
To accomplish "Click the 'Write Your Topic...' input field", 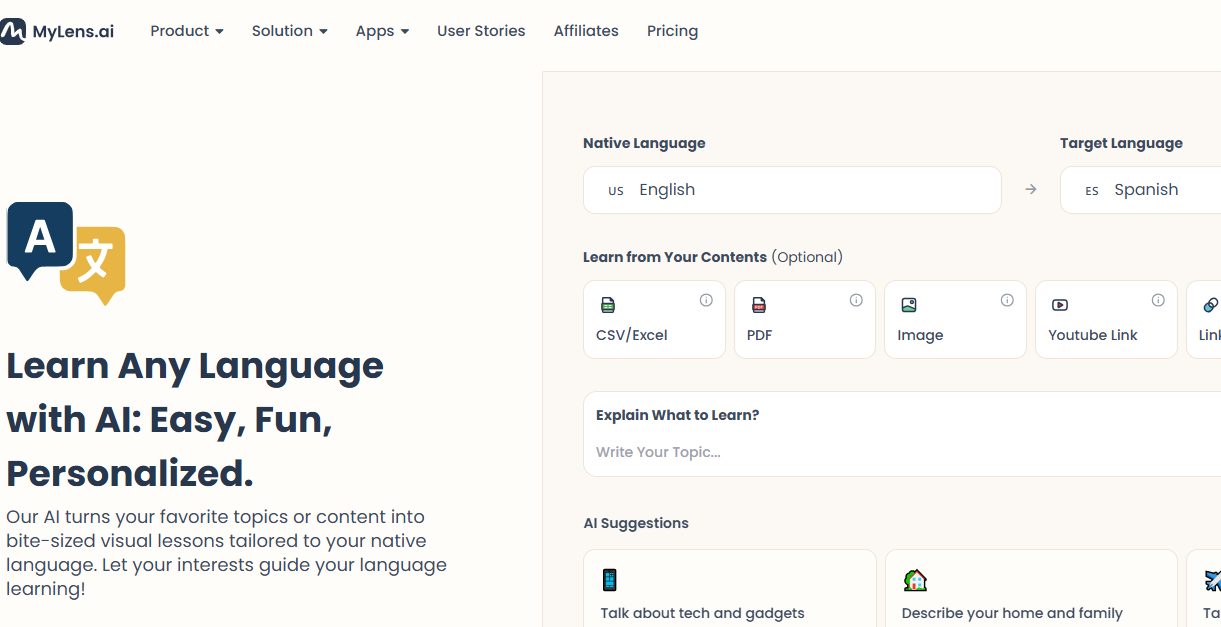I will point(902,452).
